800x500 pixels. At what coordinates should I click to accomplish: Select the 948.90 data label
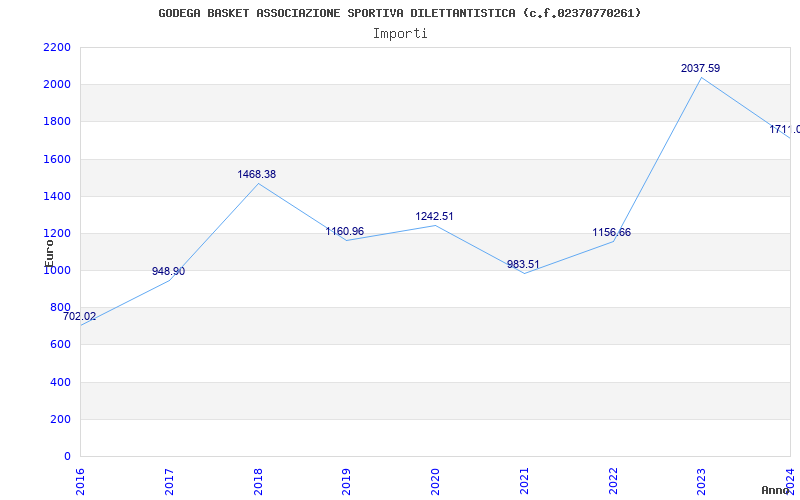[168, 271]
